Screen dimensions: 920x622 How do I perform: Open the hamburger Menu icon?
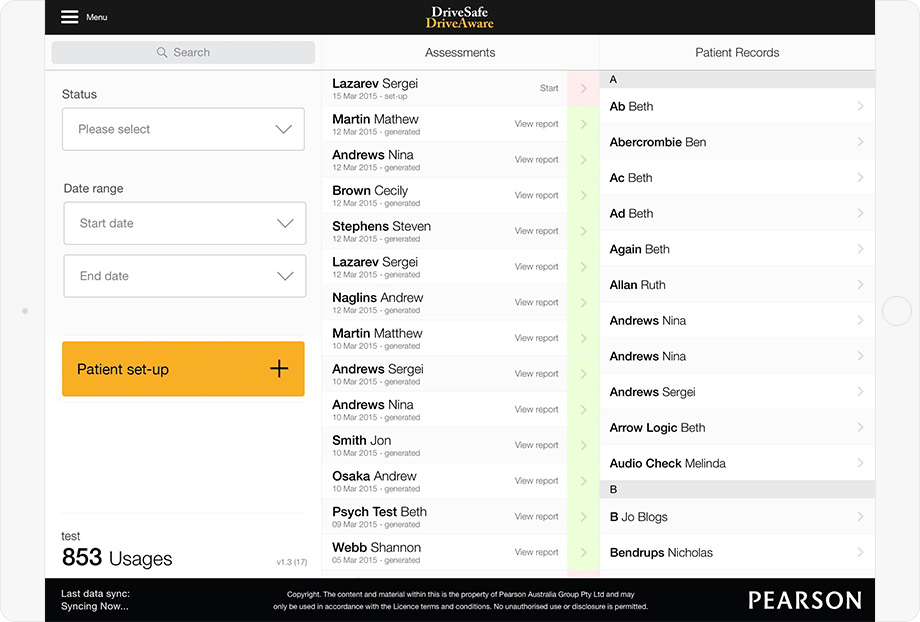pos(69,17)
